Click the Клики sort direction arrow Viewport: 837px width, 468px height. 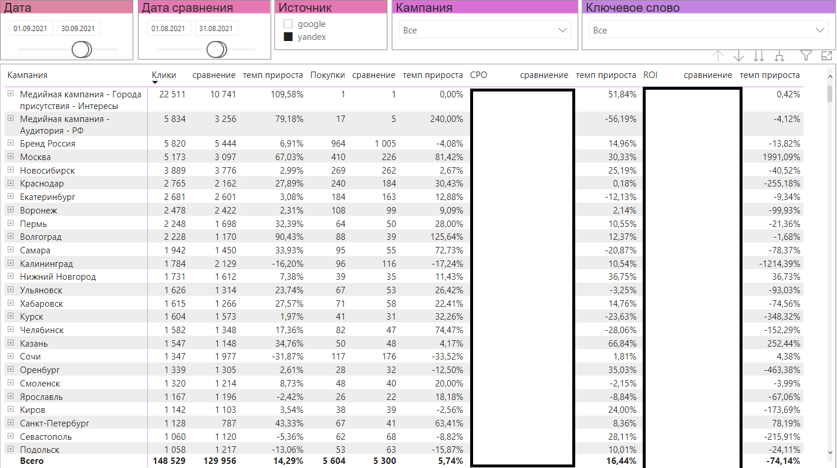tap(155, 83)
